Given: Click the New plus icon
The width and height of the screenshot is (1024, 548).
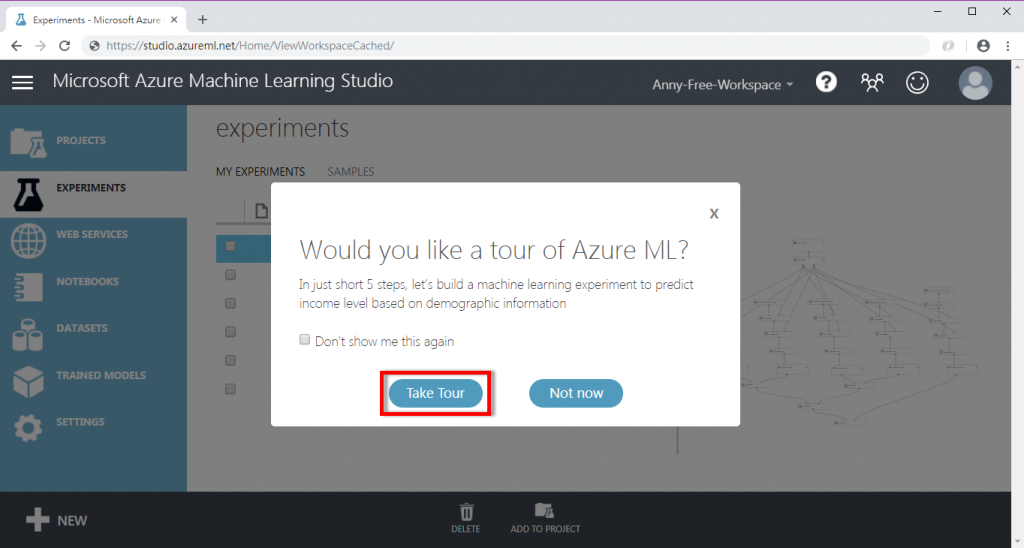Looking at the screenshot, I should [37, 520].
